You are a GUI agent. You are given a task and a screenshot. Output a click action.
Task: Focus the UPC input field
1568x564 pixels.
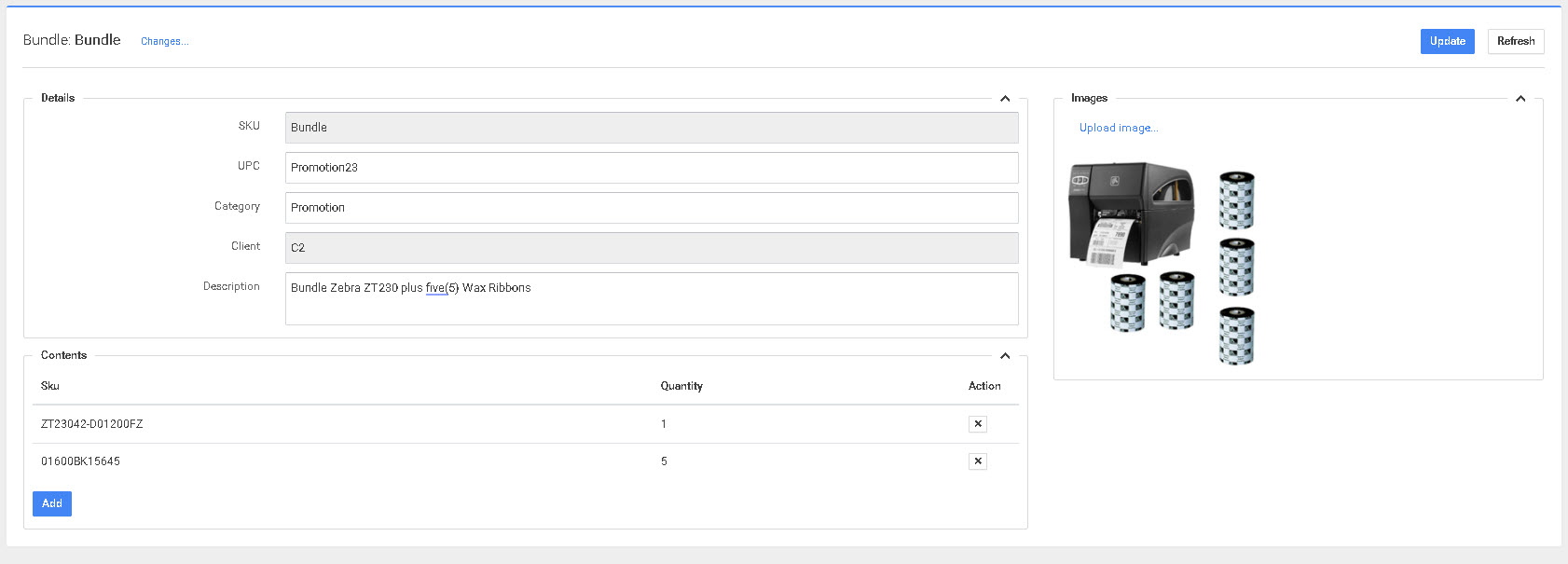[x=651, y=168]
